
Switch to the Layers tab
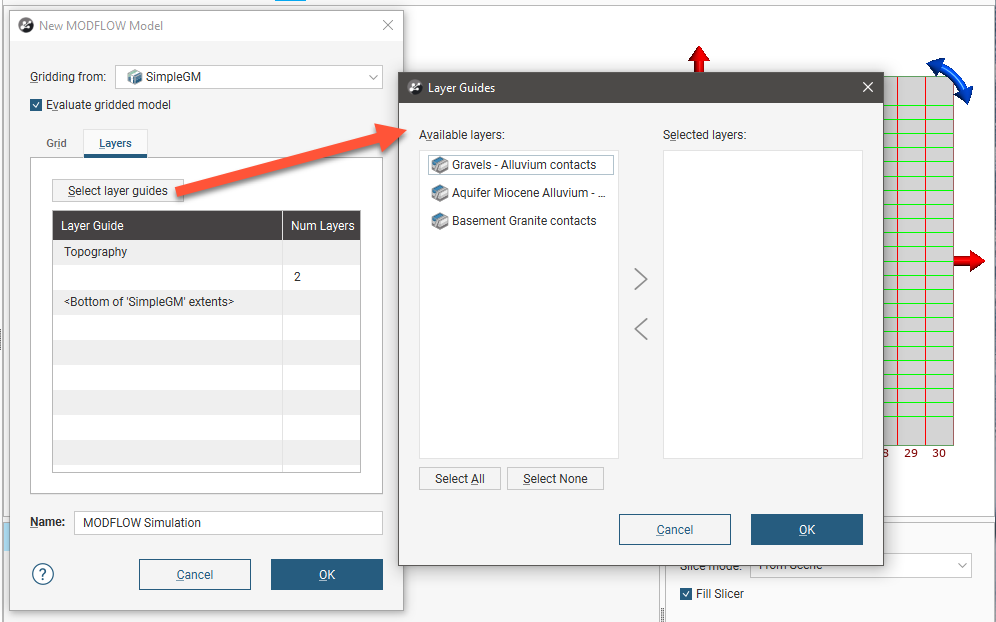(115, 143)
